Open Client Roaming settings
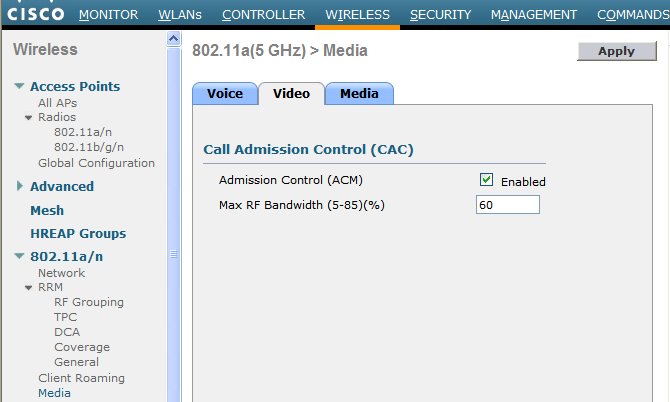The width and height of the screenshot is (670, 402). (81, 378)
